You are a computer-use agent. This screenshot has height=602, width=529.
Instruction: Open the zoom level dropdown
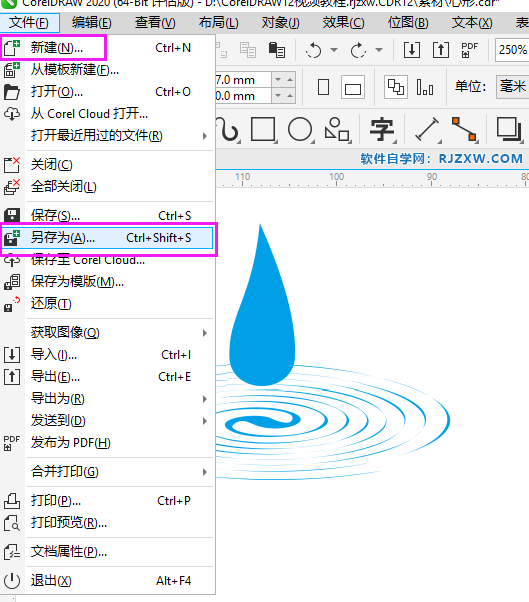(x=512, y=50)
